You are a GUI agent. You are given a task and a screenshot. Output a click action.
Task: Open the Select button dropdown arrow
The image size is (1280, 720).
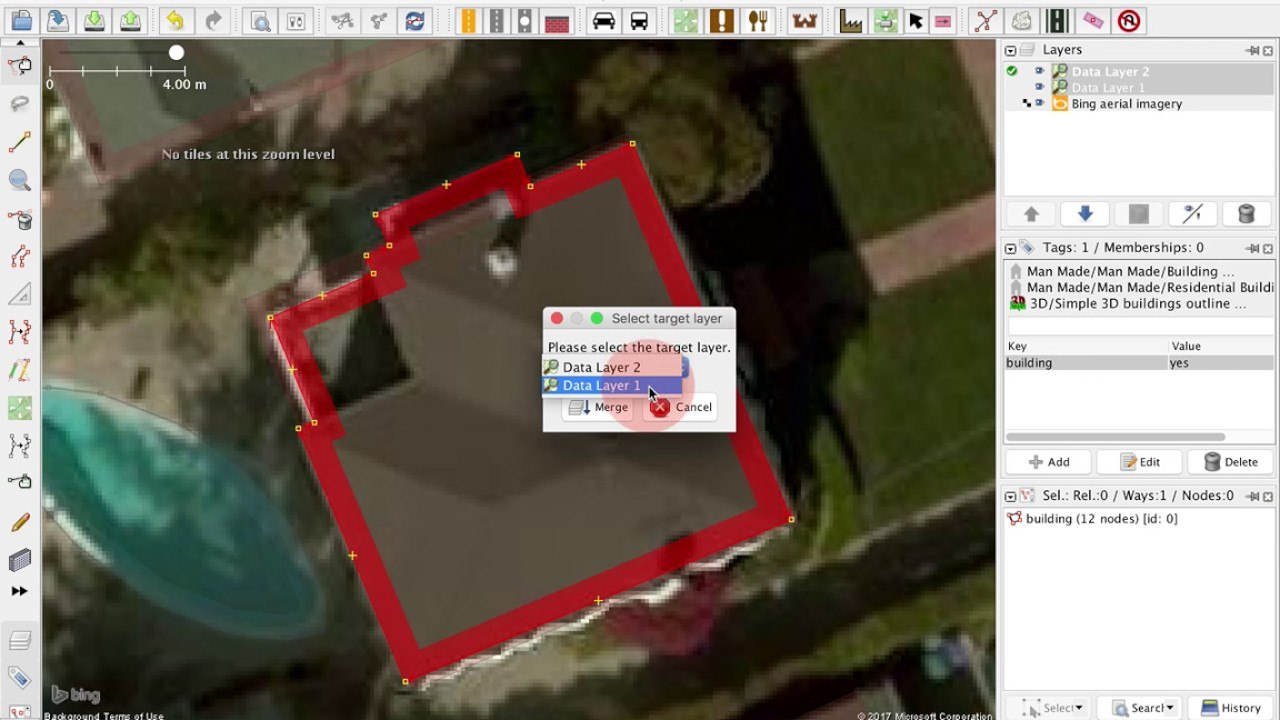1078,708
